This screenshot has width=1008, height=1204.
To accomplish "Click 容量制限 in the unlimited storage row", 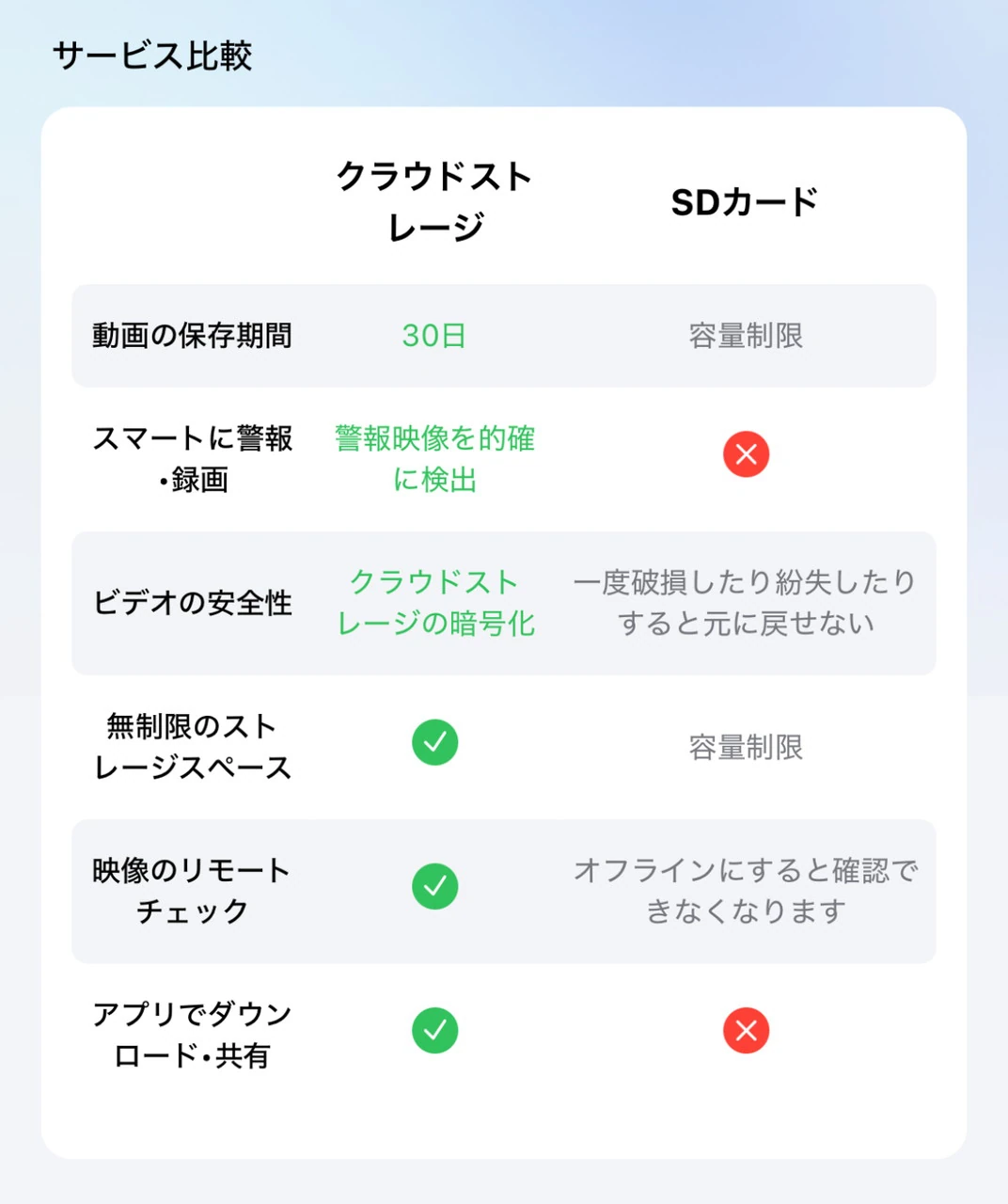I will point(746,748).
